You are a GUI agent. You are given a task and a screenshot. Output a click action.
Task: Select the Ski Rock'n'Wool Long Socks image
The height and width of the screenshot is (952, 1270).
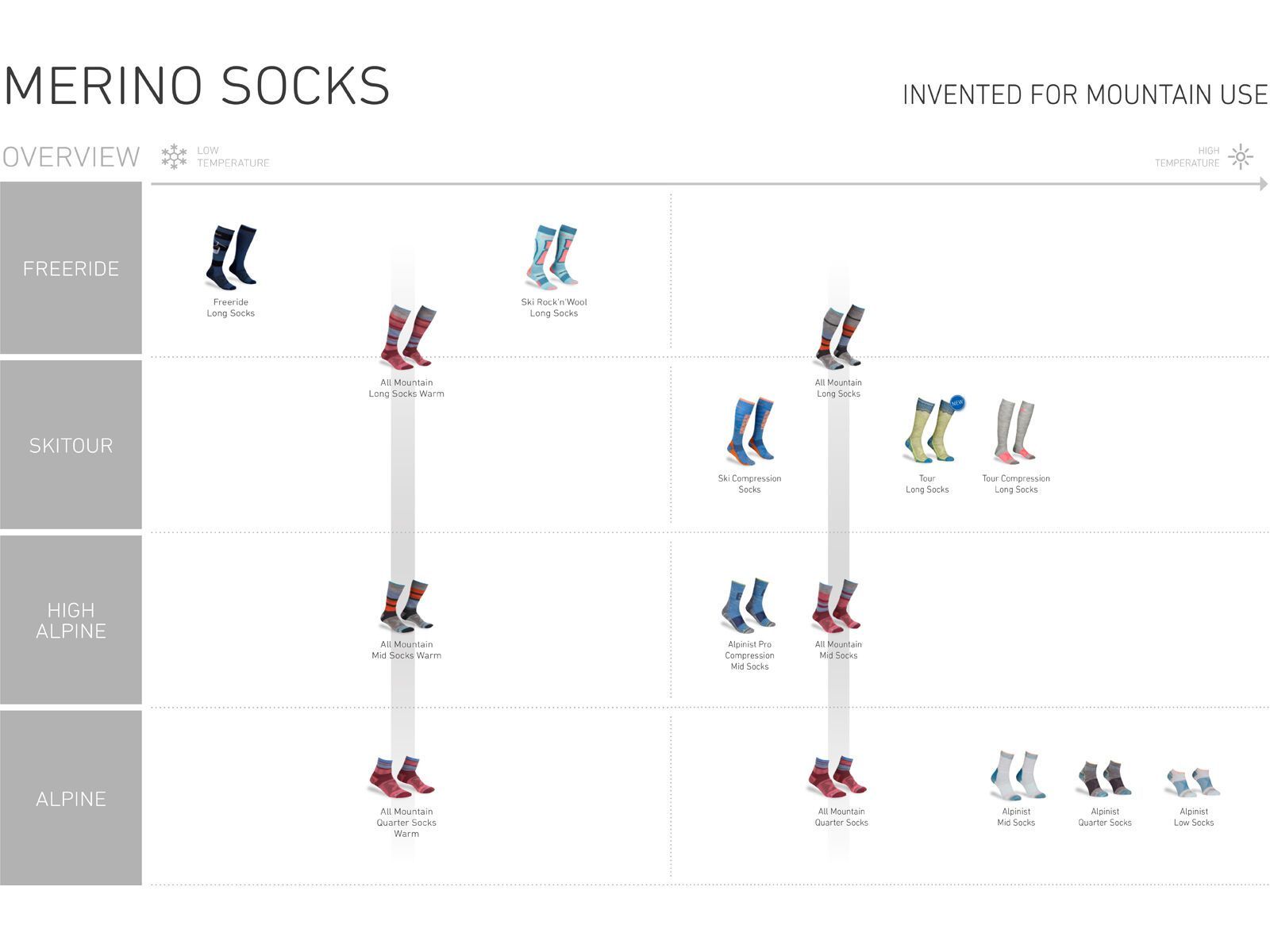click(553, 256)
